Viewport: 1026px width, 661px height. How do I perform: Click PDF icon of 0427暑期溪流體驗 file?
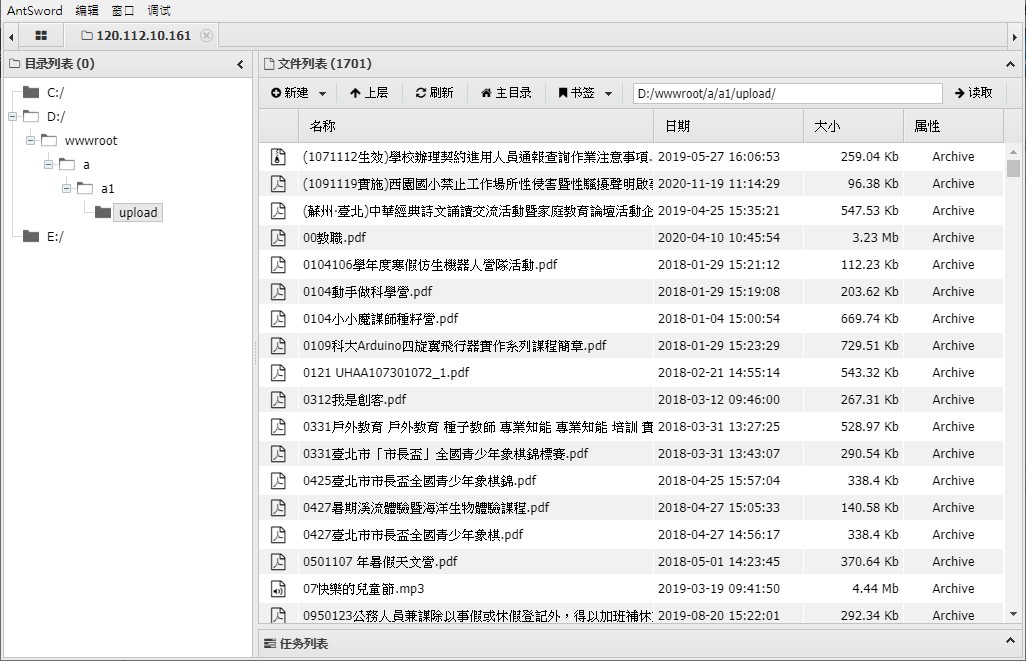(x=278, y=507)
